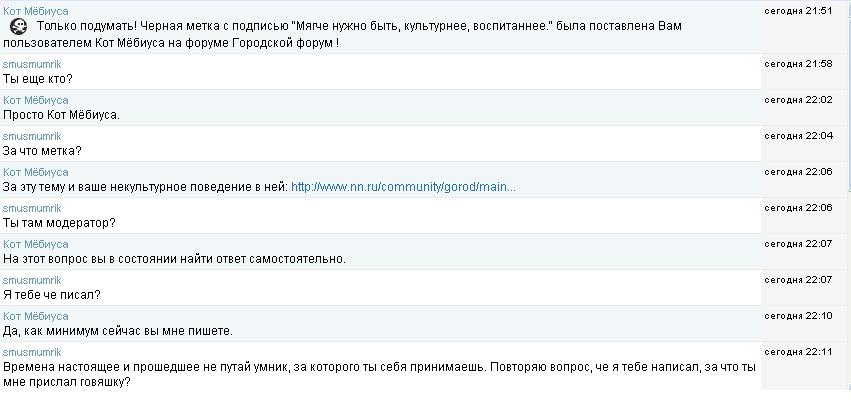
Task: Select smusmumrik username above "Я тебе писал?"
Action: [32, 280]
